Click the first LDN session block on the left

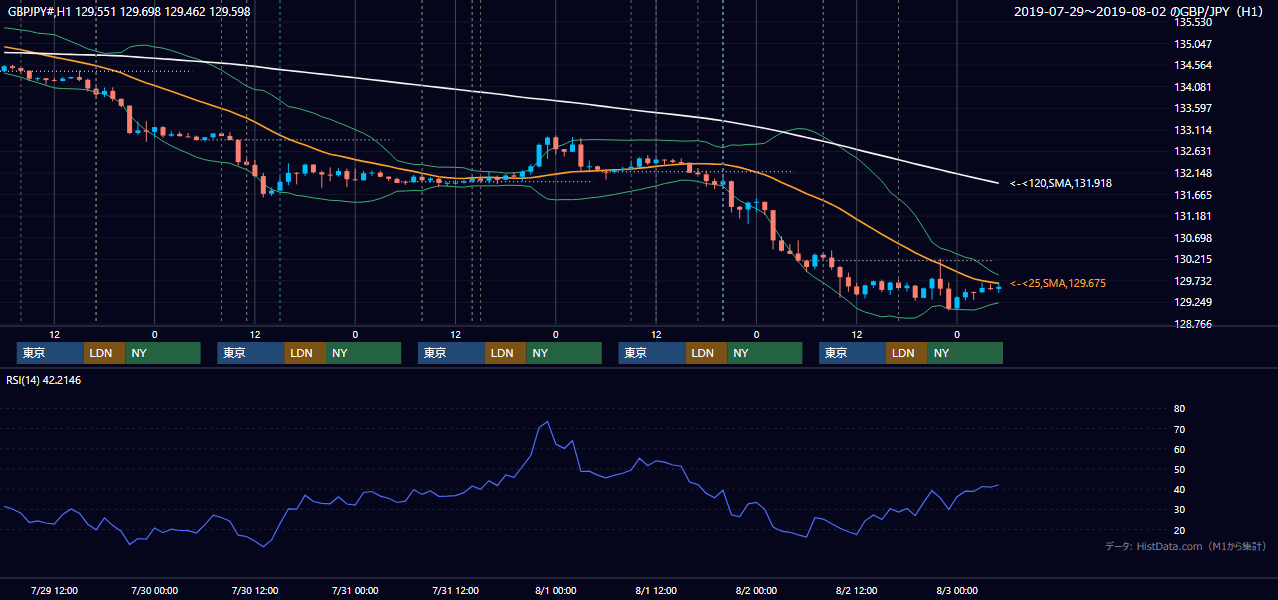[x=105, y=353]
